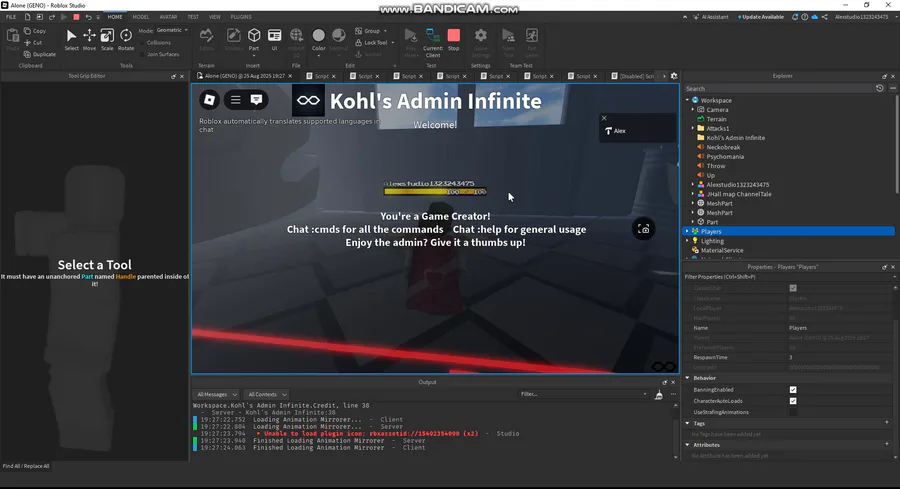The image size is (900, 489).
Task: Switch the Current: Client view
Action: [433, 42]
